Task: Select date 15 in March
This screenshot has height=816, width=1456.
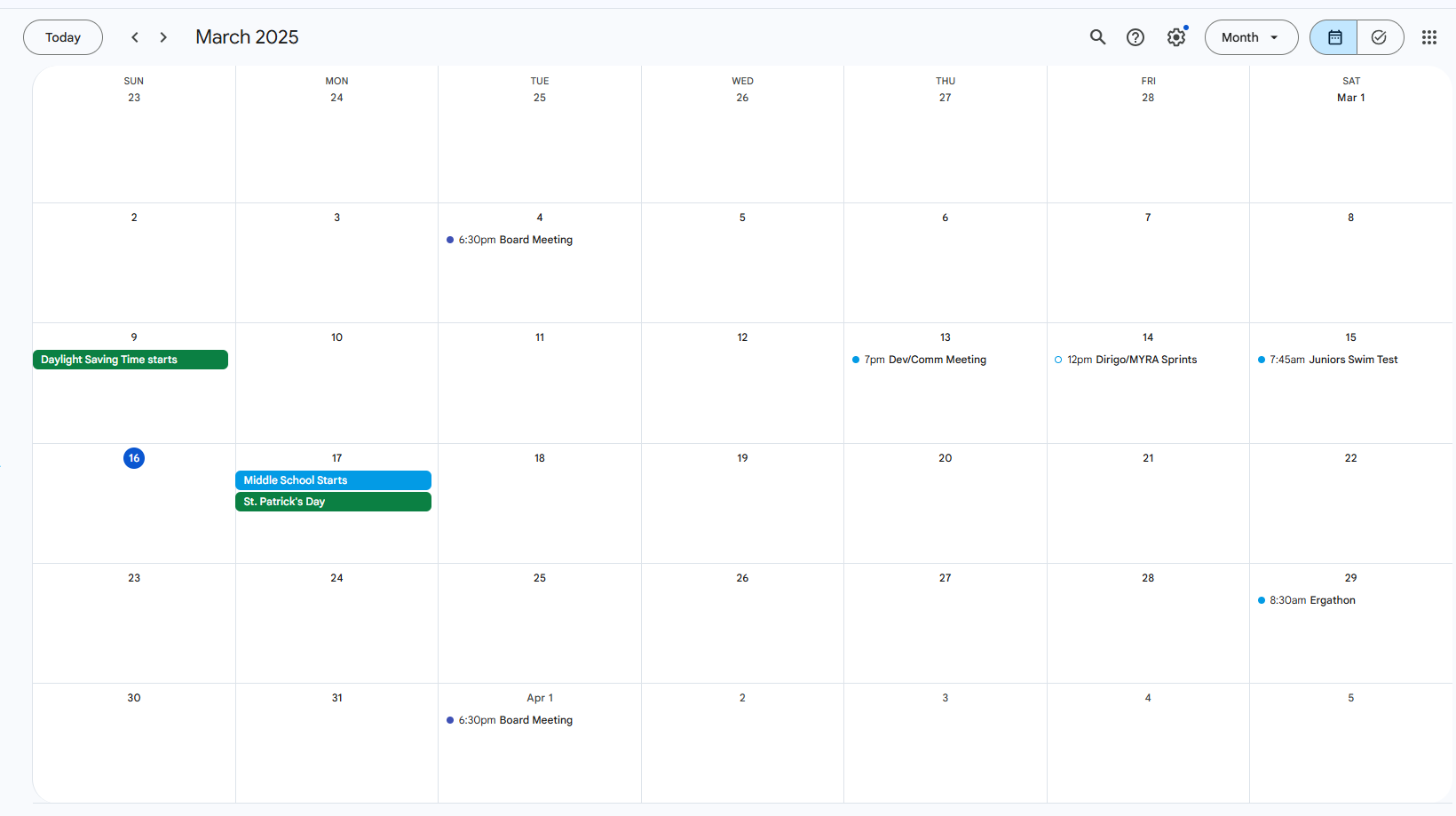Action: (1350, 337)
